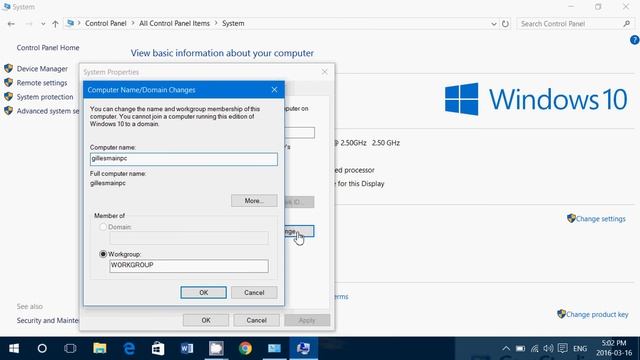The image size is (640, 360).
Task: Click OK in System Properties window
Action: (206, 320)
